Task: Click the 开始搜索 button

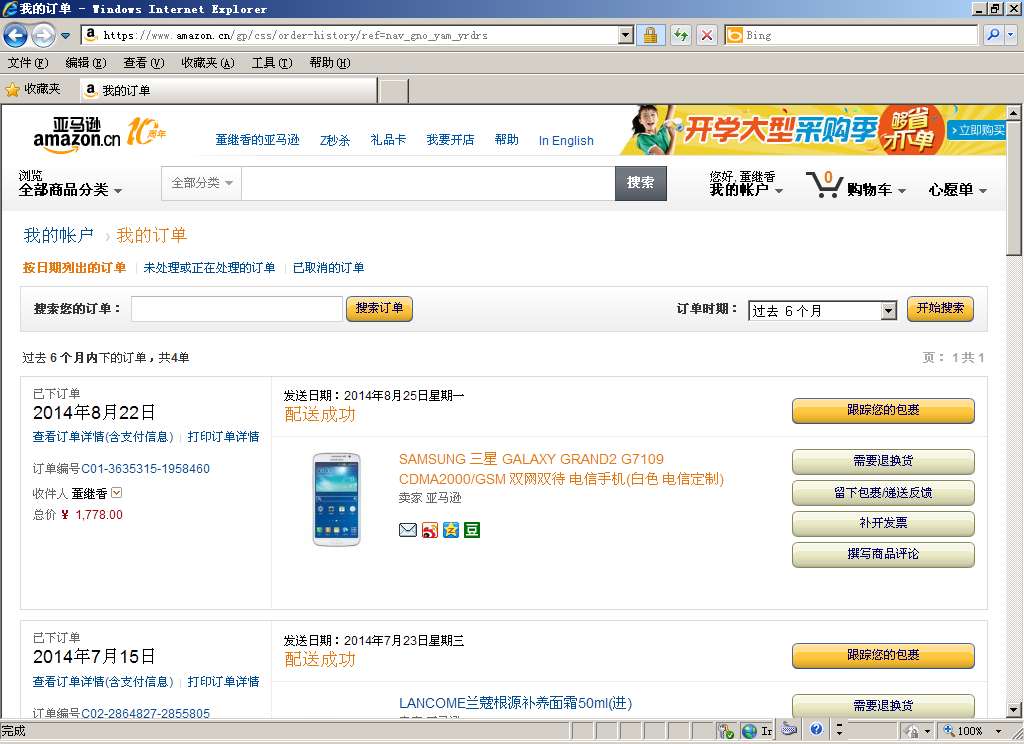Action: pyautogui.click(x=940, y=308)
